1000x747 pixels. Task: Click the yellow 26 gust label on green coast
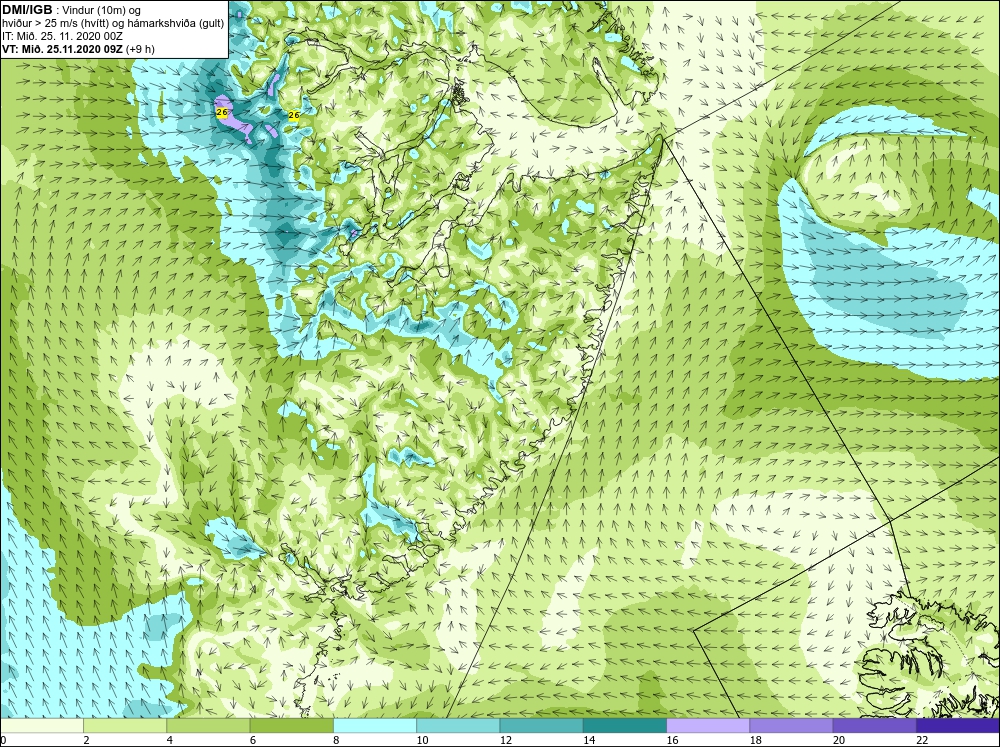(x=294, y=115)
